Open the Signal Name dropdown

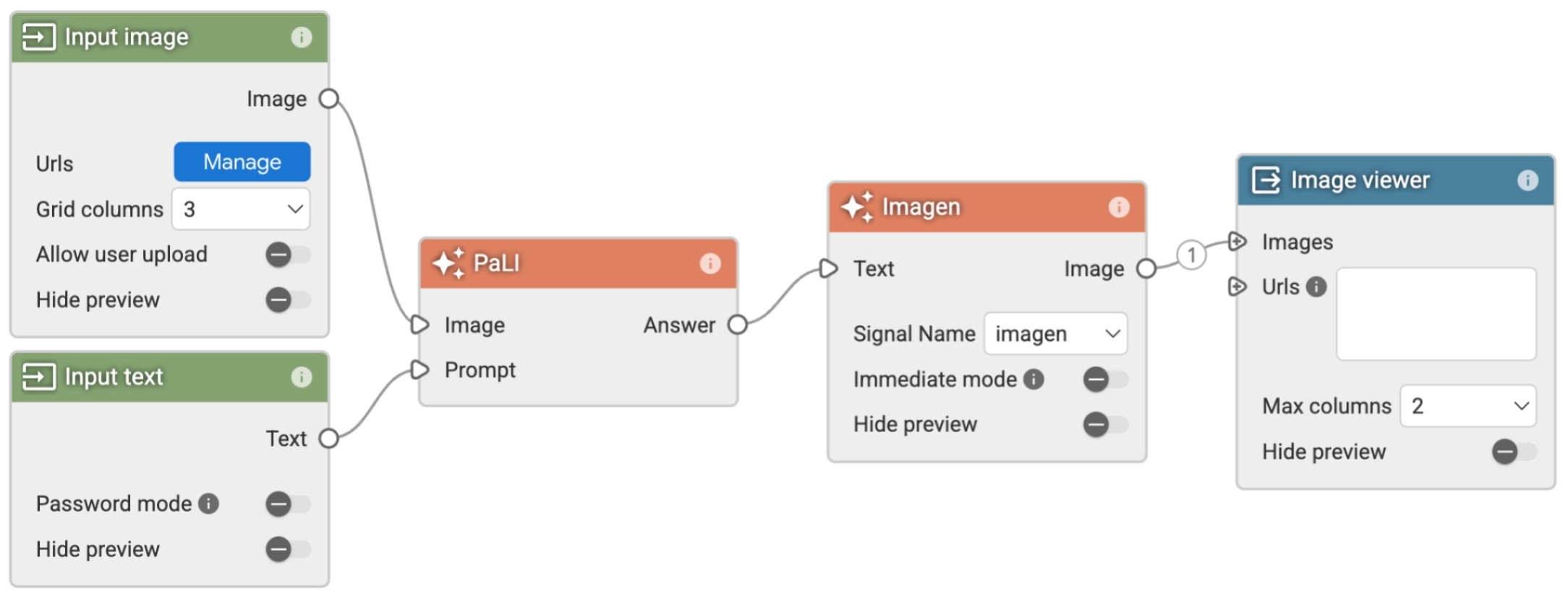[x=1055, y=334]
